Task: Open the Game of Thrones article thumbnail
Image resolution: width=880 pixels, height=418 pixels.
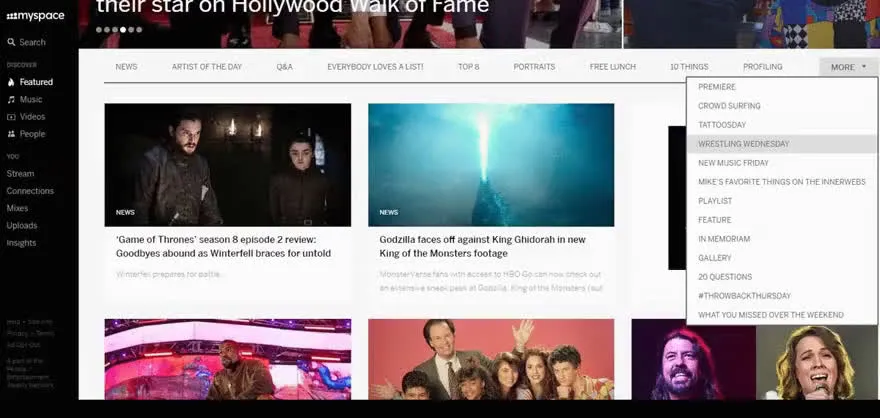Action: pyautogui.click(x=228, y=165)
